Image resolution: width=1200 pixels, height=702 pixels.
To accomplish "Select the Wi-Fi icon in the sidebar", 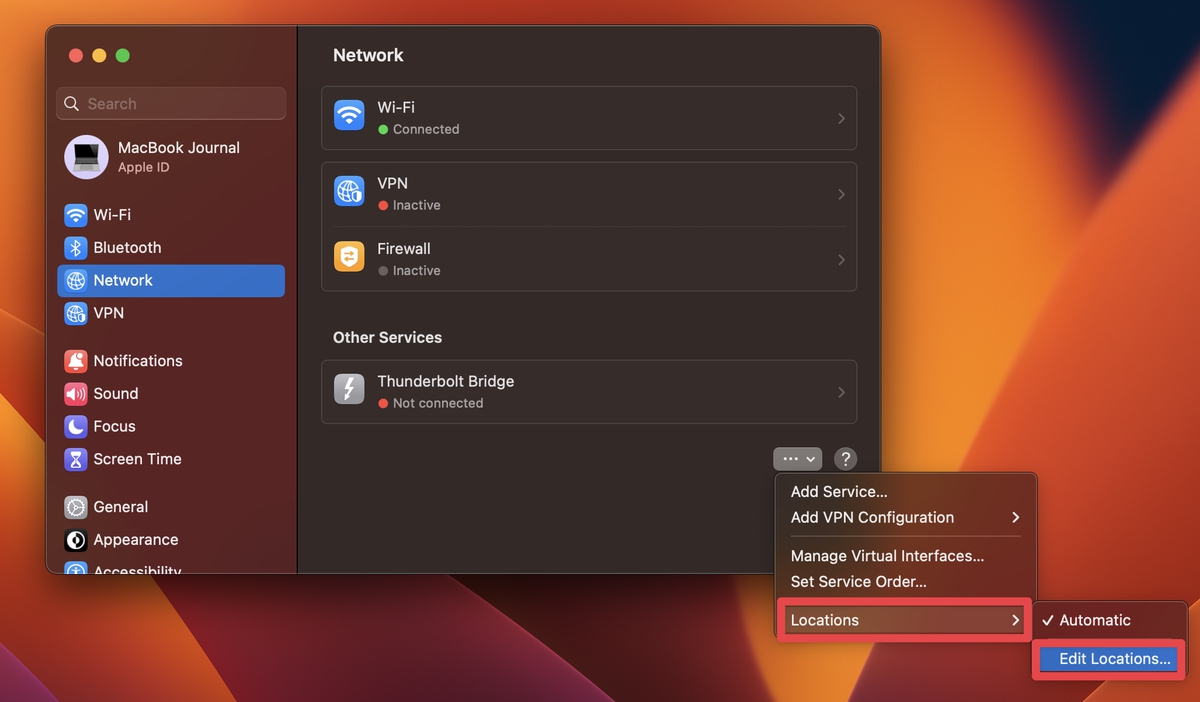I will tap(75, 215).
